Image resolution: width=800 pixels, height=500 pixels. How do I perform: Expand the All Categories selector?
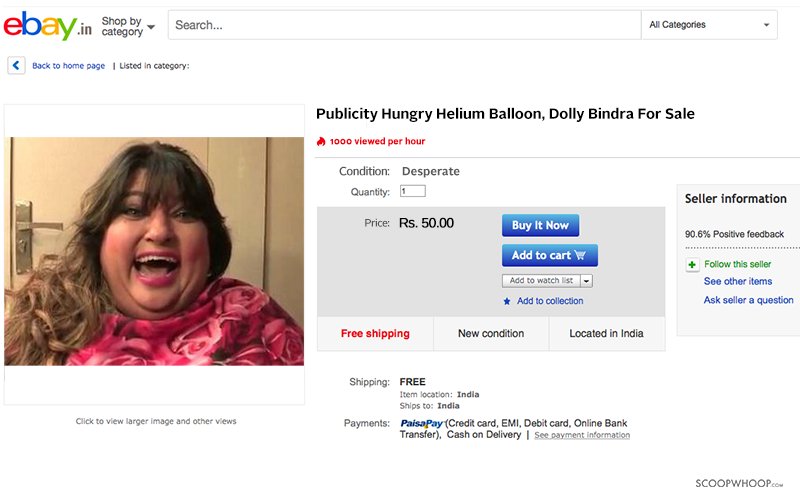(709, 24)
